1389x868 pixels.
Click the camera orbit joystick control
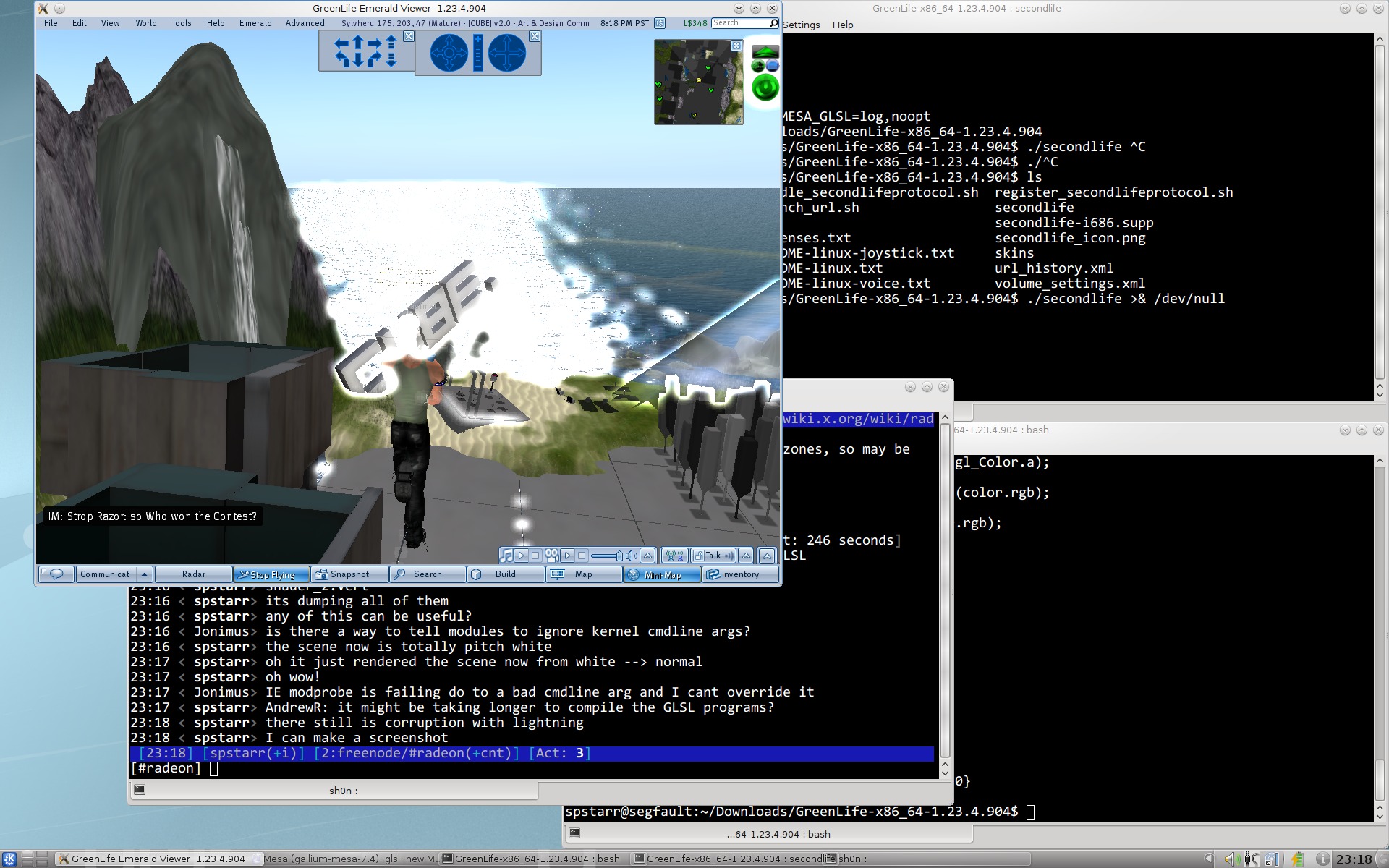click(449, 54)
